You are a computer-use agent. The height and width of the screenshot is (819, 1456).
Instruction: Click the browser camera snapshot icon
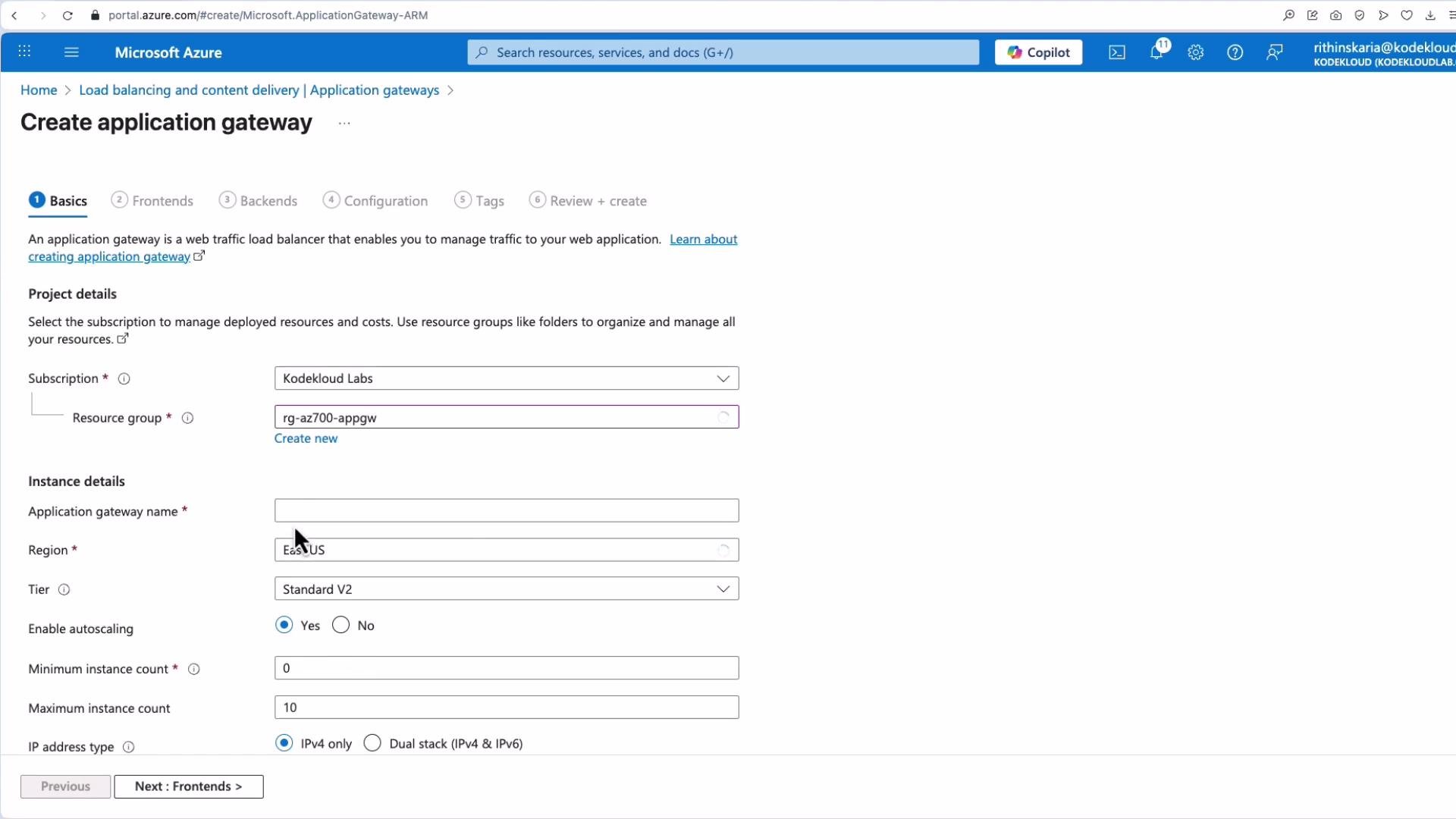pos(1336,15)
